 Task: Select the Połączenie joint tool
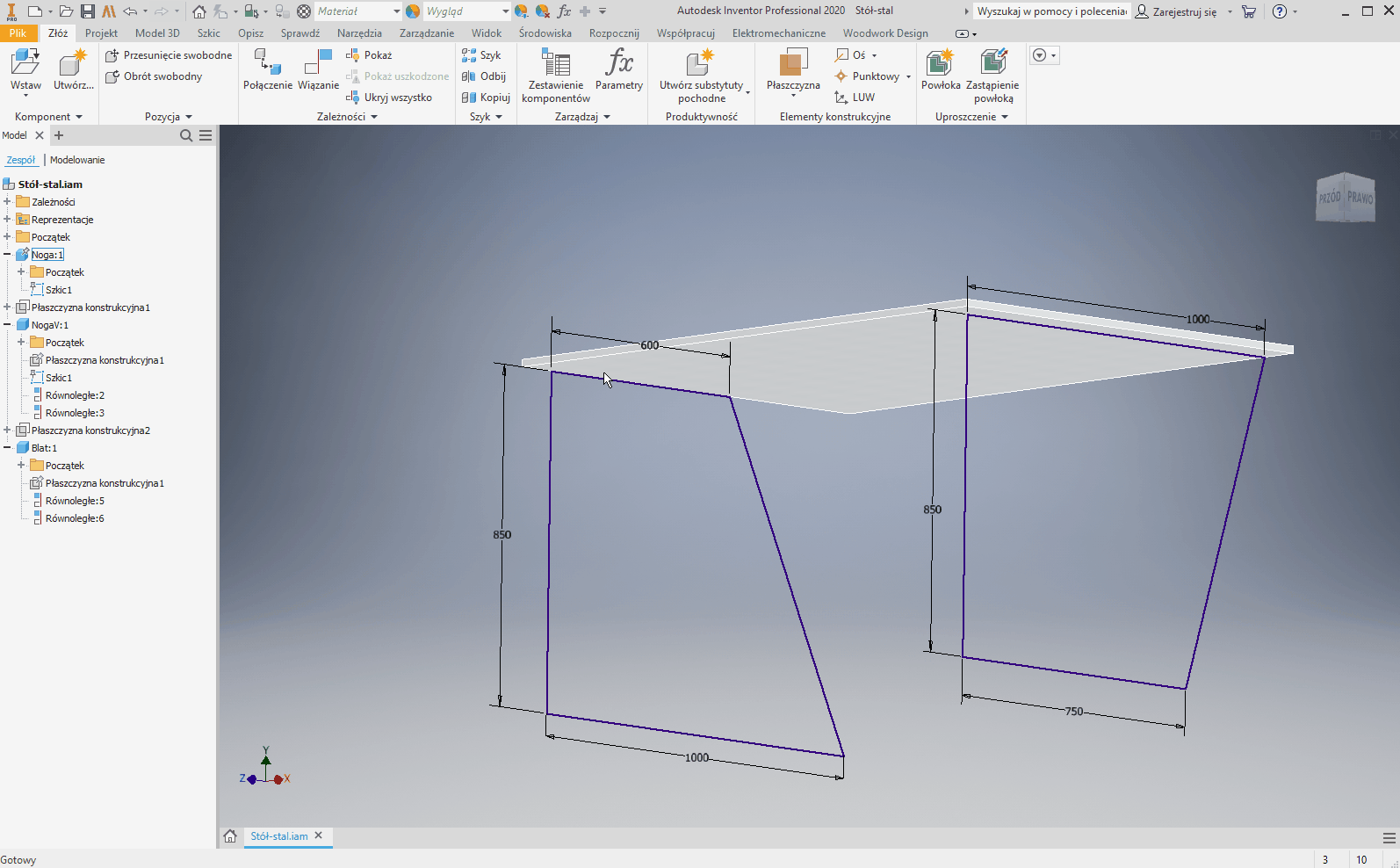(x=267, y=64)
